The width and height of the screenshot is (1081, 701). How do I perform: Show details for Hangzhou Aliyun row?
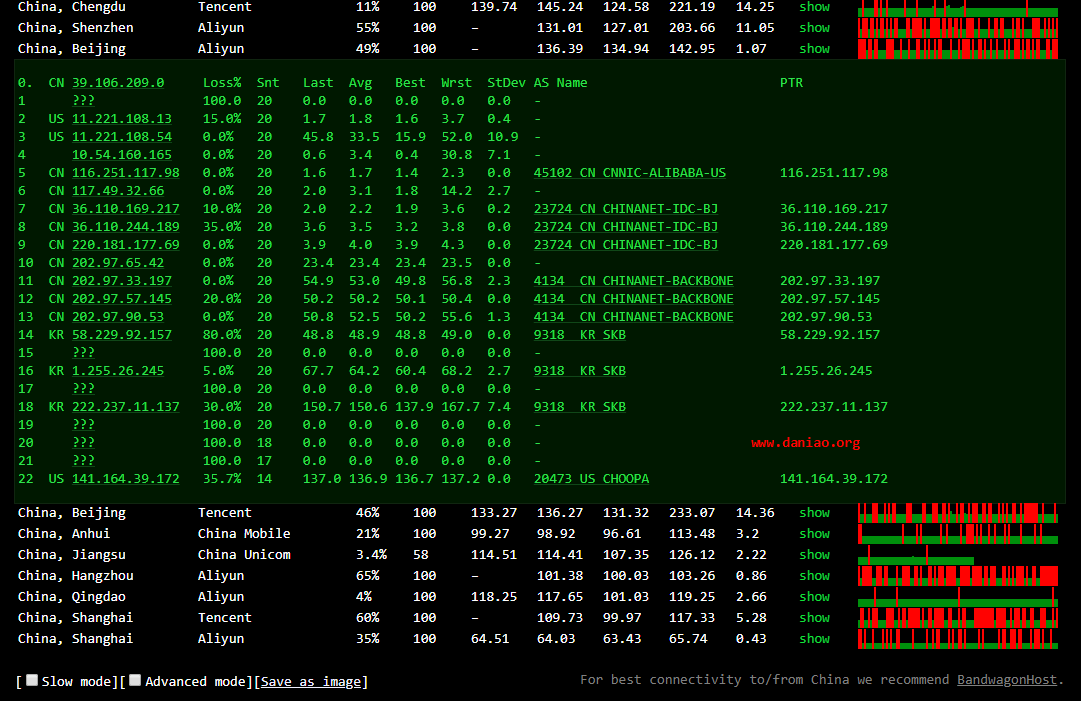(x=814, y=576)
